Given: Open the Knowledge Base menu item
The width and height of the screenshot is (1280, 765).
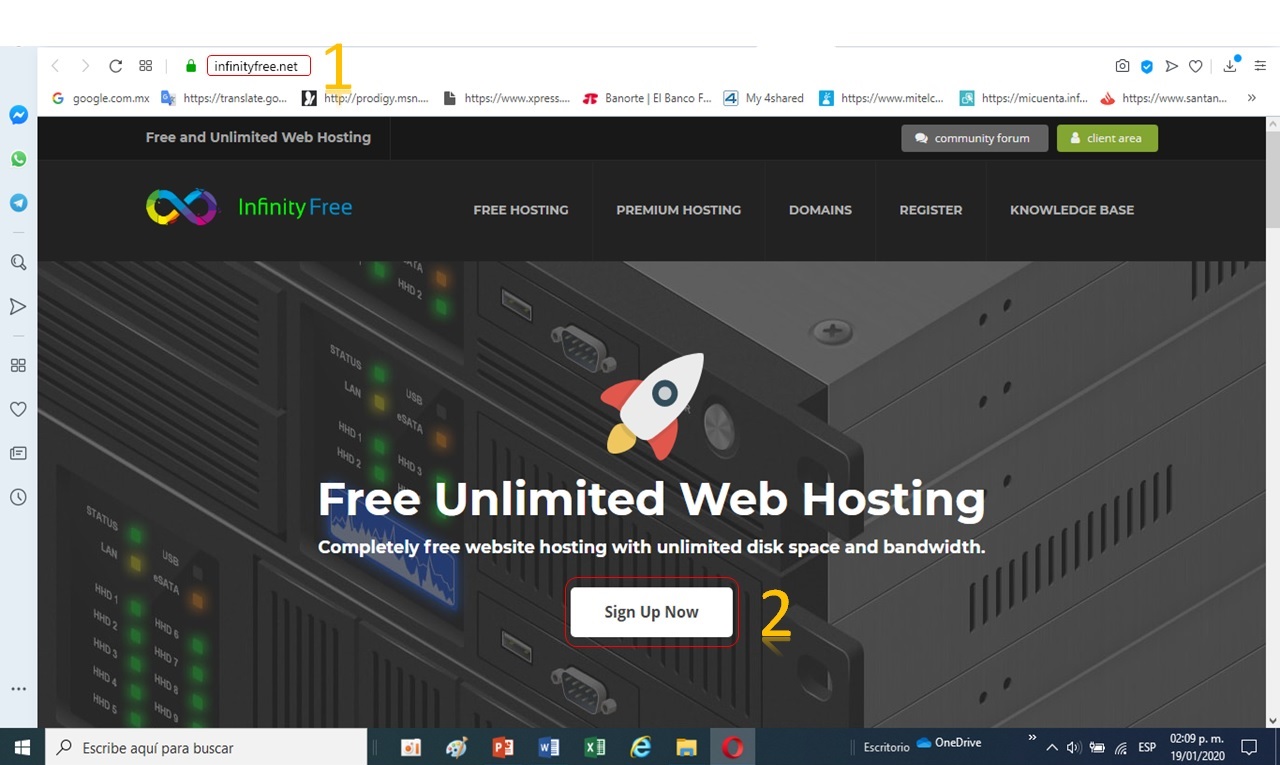Looking at the screenshot, I should coord(1071,210).
